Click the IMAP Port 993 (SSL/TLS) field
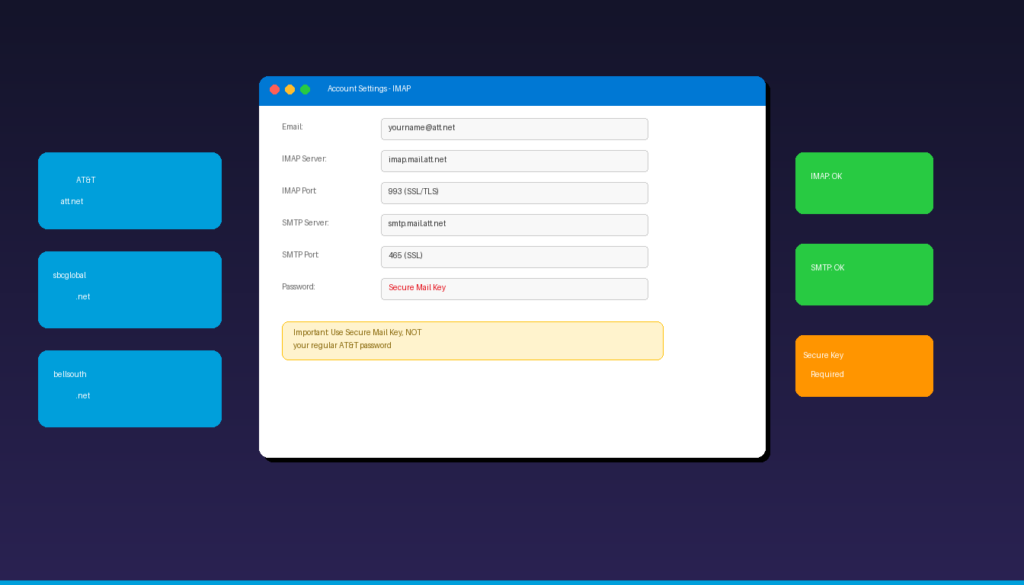The image size is (1024, 585). point(514,193)
